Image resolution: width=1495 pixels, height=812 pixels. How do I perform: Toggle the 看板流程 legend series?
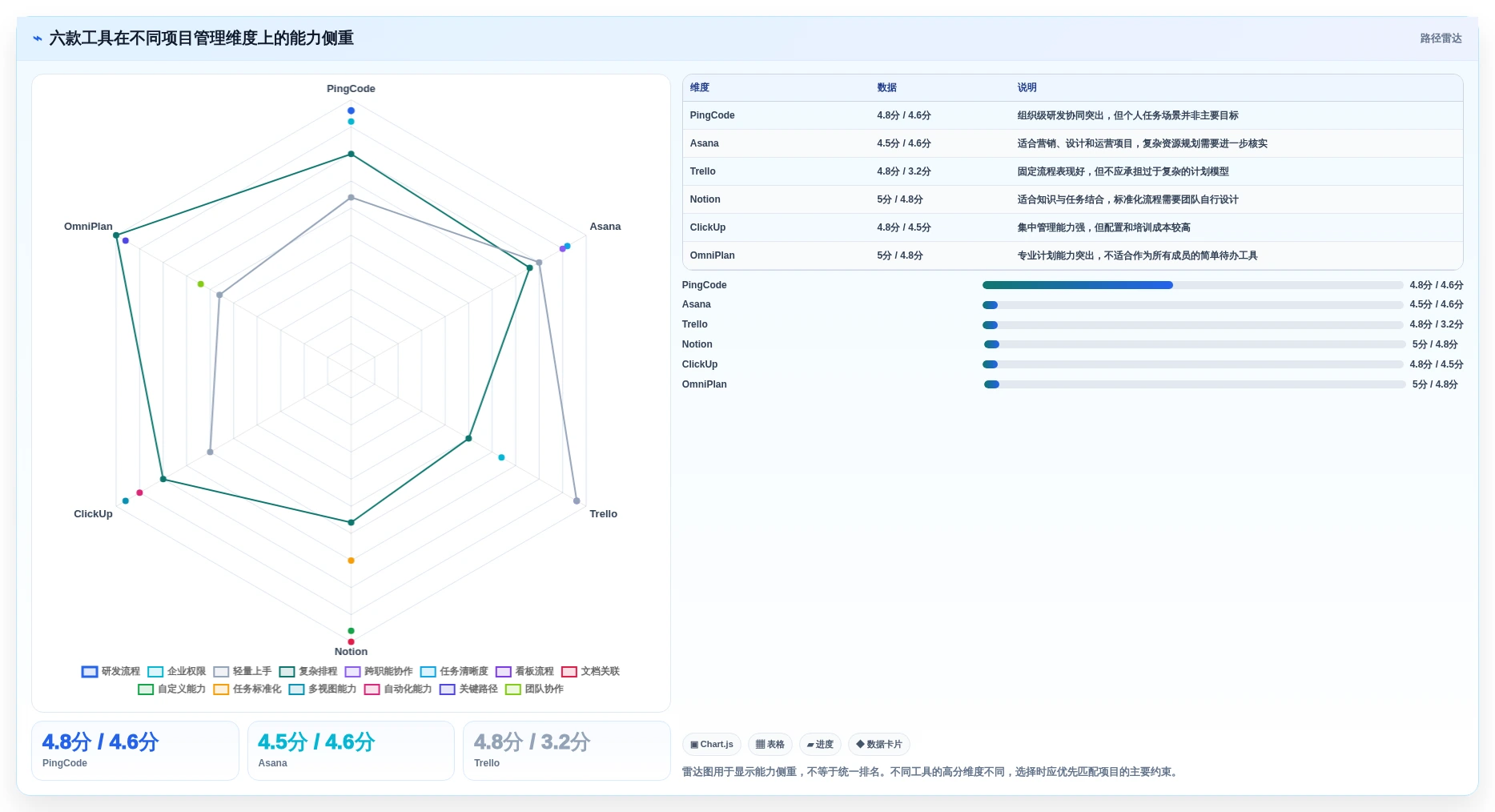(x=524, y=671)
